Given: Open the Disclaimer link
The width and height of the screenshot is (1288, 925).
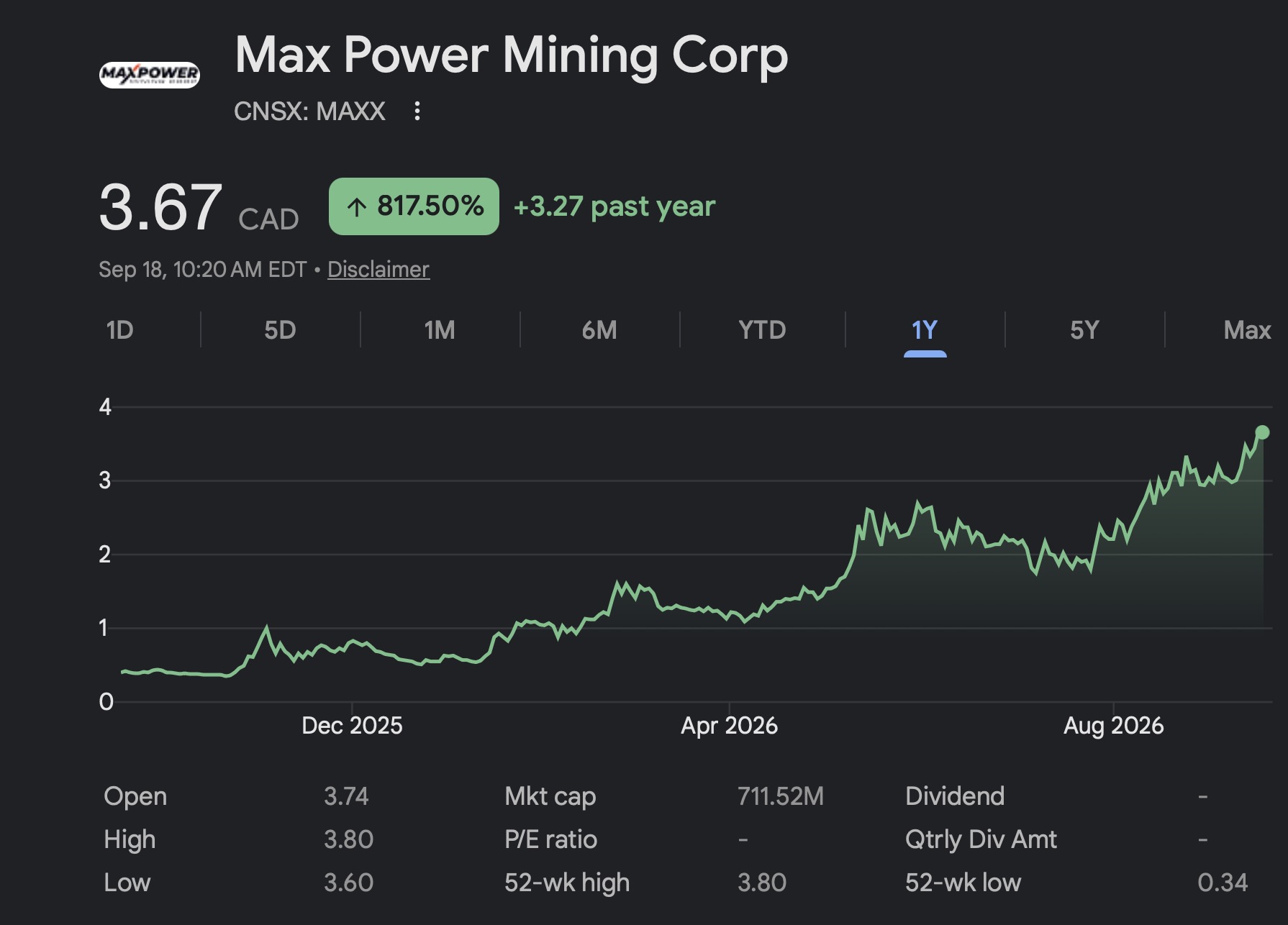Looking at the screenshot, I should coord(378,269).
